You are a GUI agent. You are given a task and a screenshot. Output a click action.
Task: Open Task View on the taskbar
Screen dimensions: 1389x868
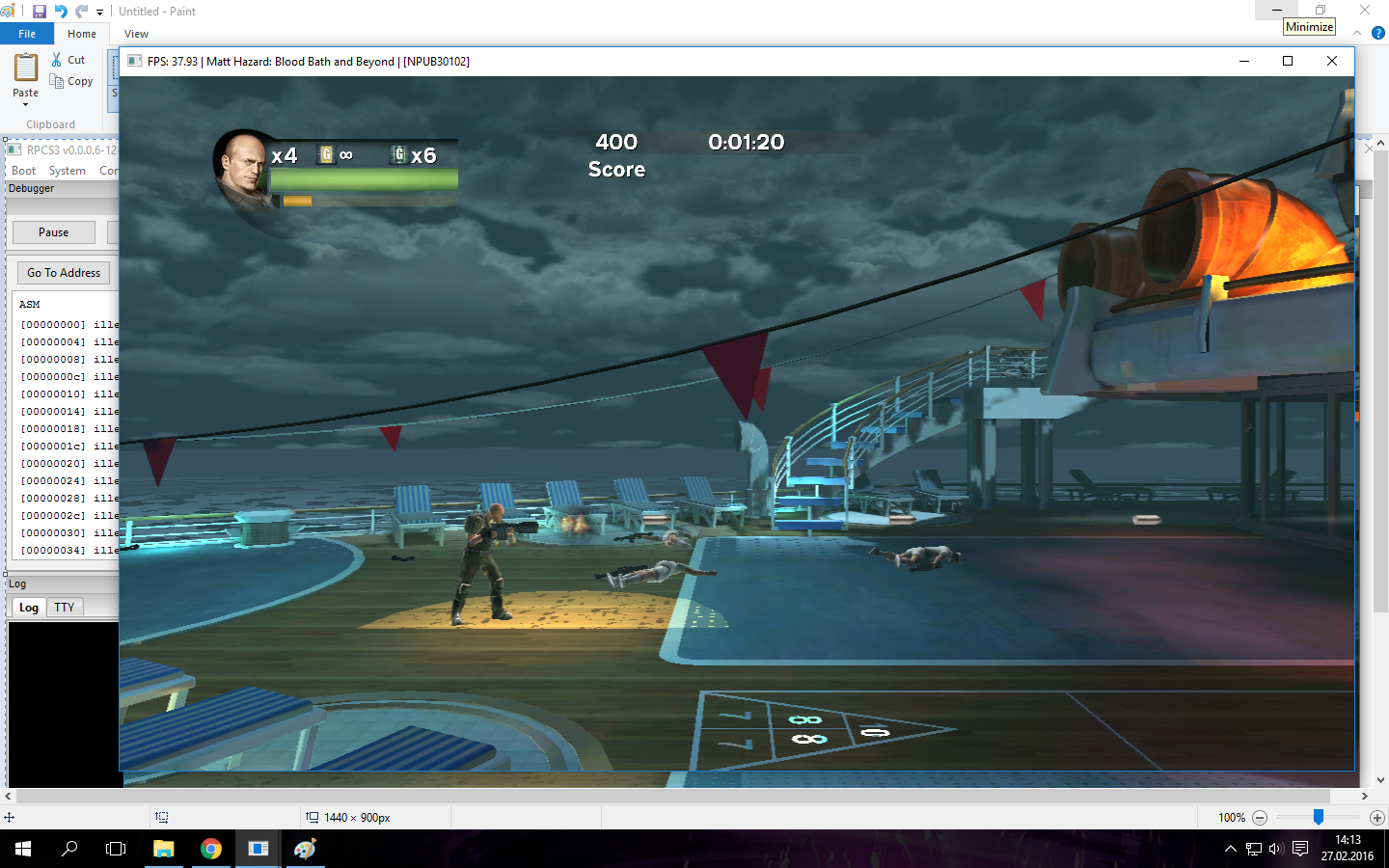point(116,849)
